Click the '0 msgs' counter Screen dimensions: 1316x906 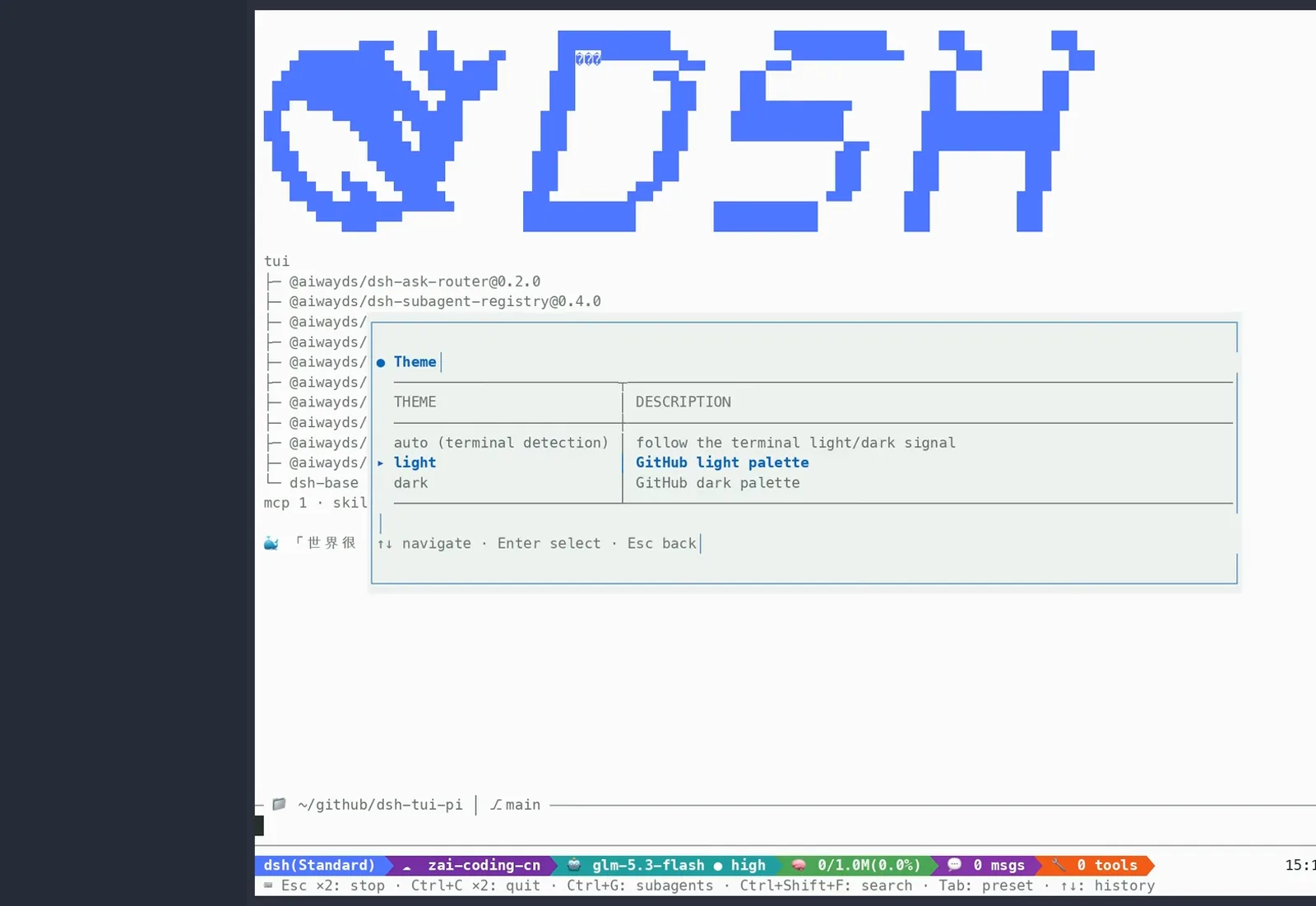click(x=999, y=865)
